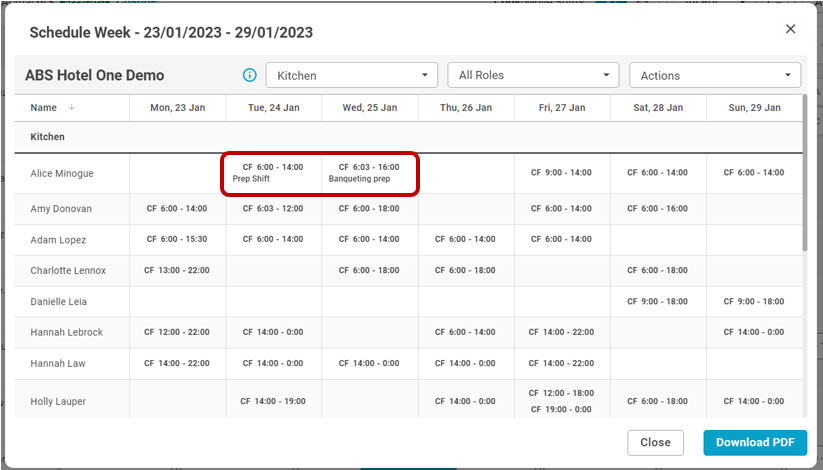This screenshot has width=823, height=470.
Task: Click Hannah Lebrock's Monday shift 12:00 - 22:00
Action: 177,332
